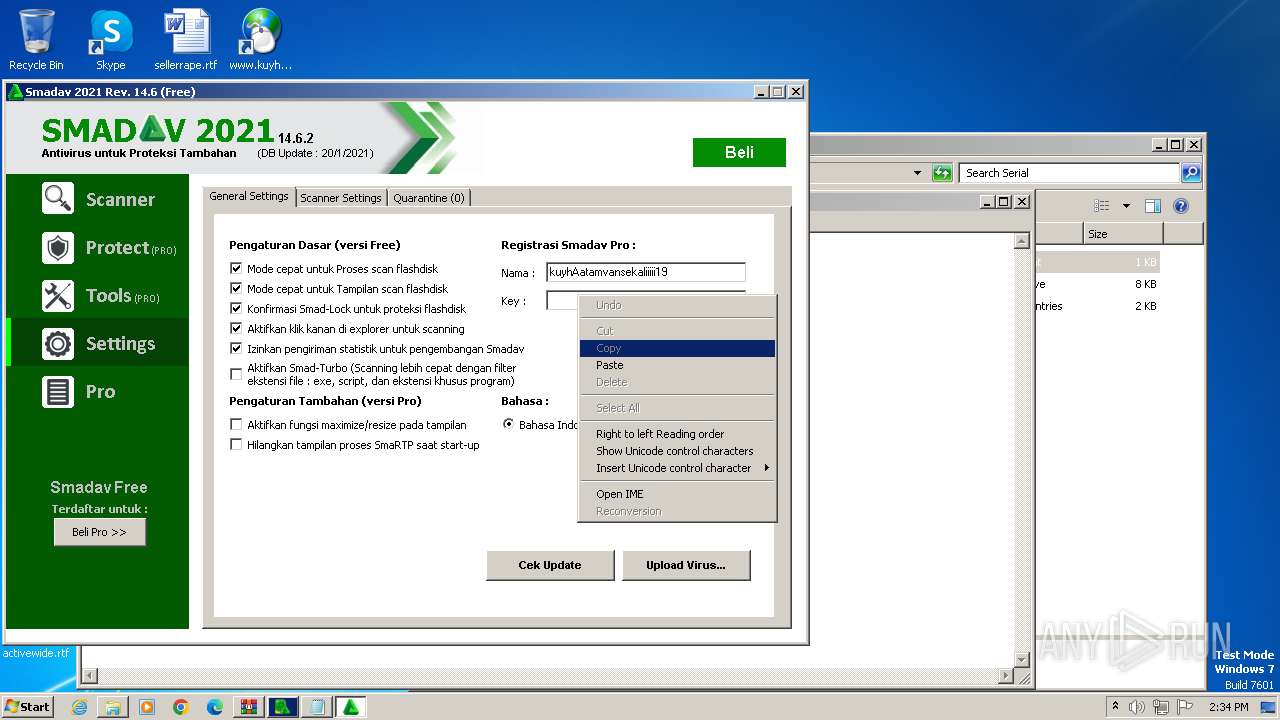Open File Explorer folder taskbar icon

coord(113,707)
